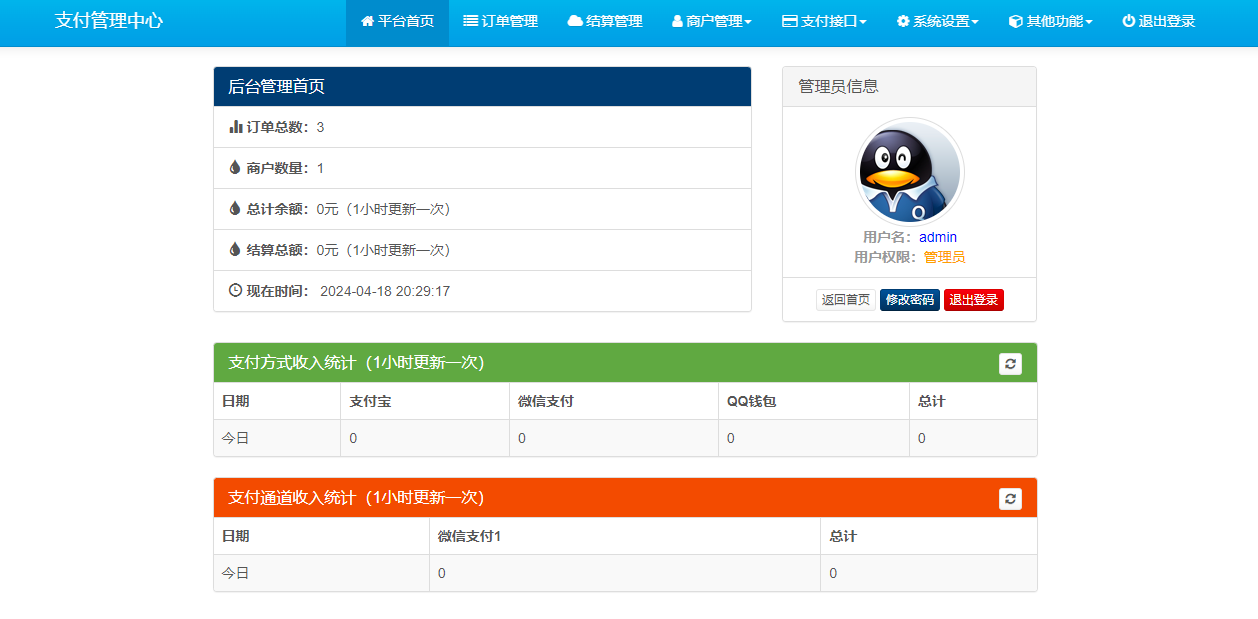Click the 支付管理中心 brand title
The width and height of the screenshot is (1258, 619).
click(109, 21)
